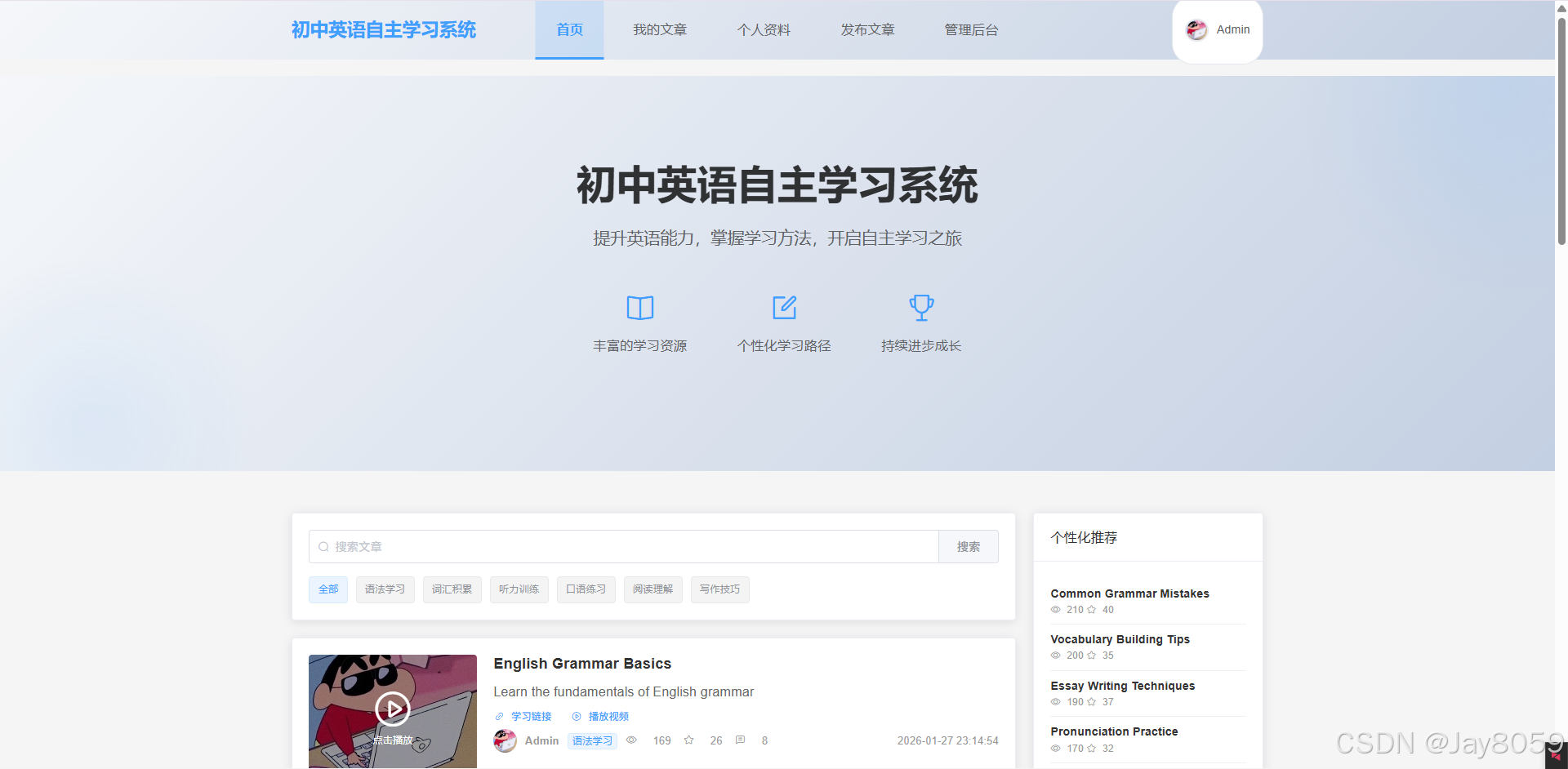Viewport: 1568px width, 769px height.
Task: Open Common Grammar Mistakes recommendation
Action: point(1129,593)
